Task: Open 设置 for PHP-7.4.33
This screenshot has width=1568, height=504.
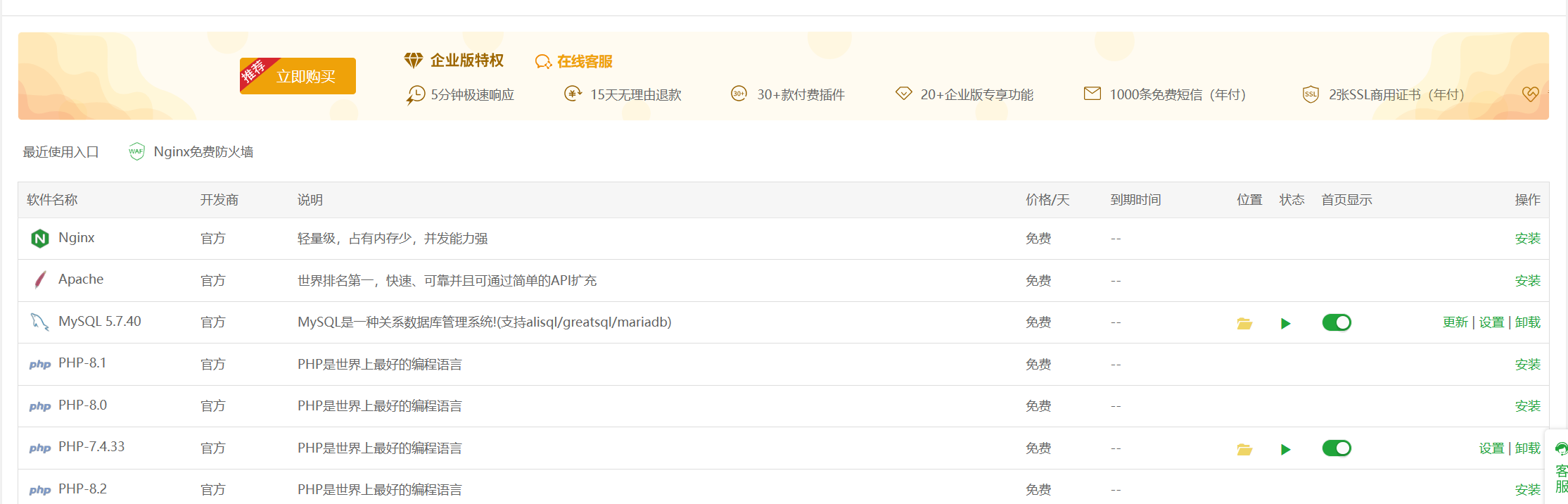Action: tap(1491, 448)
